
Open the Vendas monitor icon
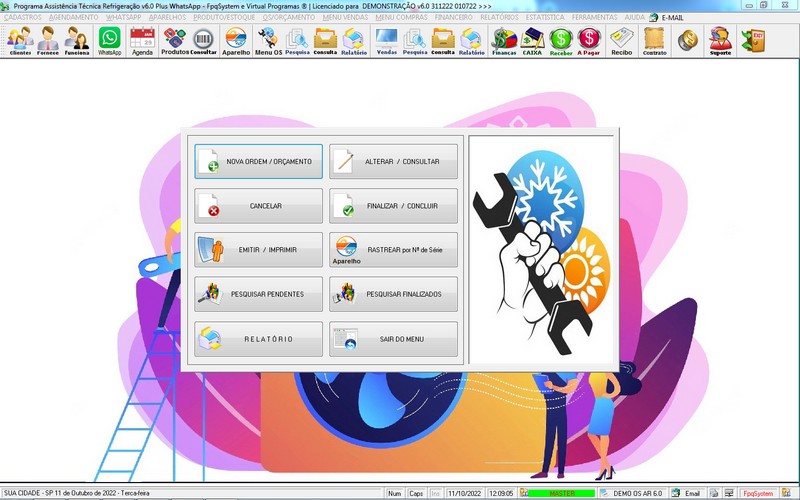pyautogui.click(x=387, y=41)
